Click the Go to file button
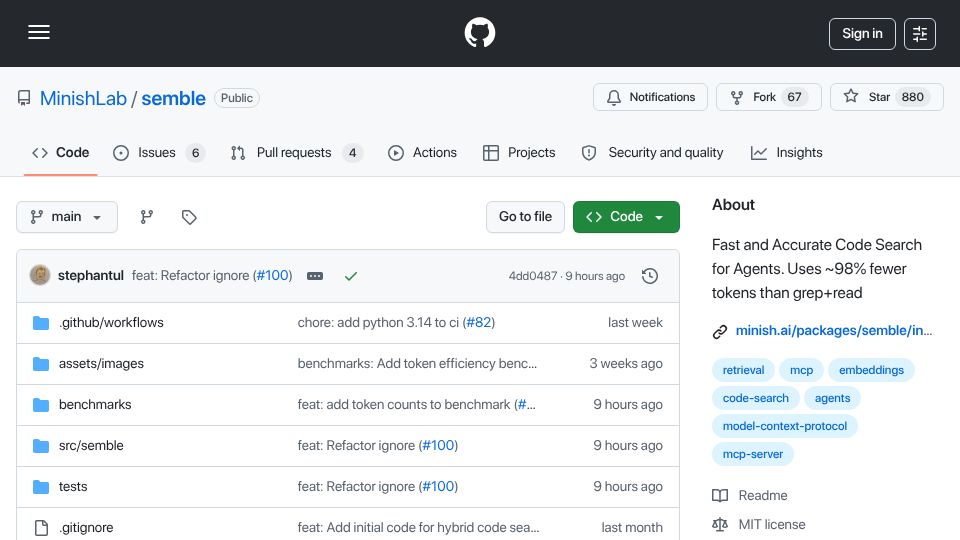960x540 pixels. [x=525, y=217]
